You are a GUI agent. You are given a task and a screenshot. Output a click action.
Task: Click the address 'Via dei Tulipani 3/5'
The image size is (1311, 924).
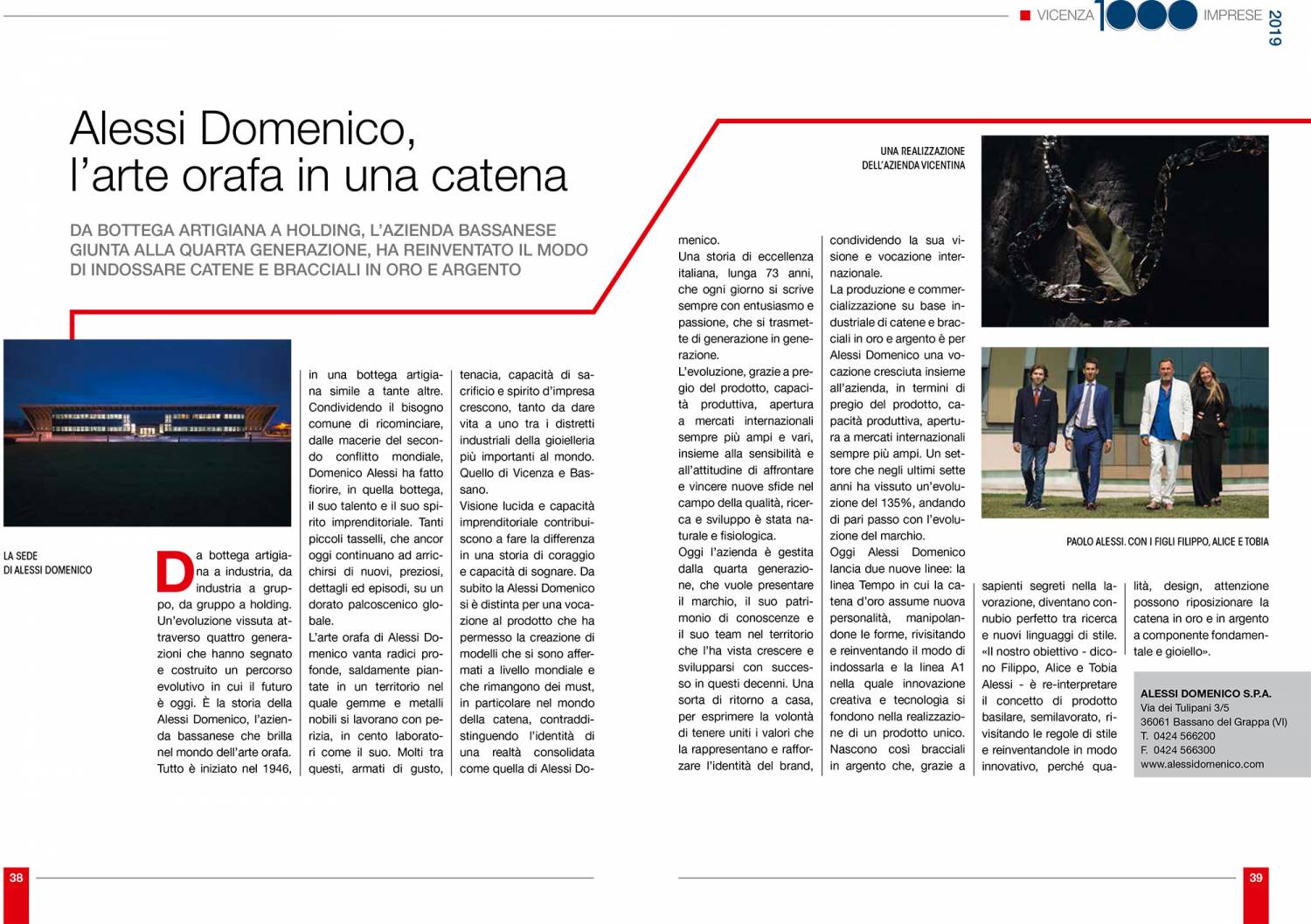[x=1184, y=708]
